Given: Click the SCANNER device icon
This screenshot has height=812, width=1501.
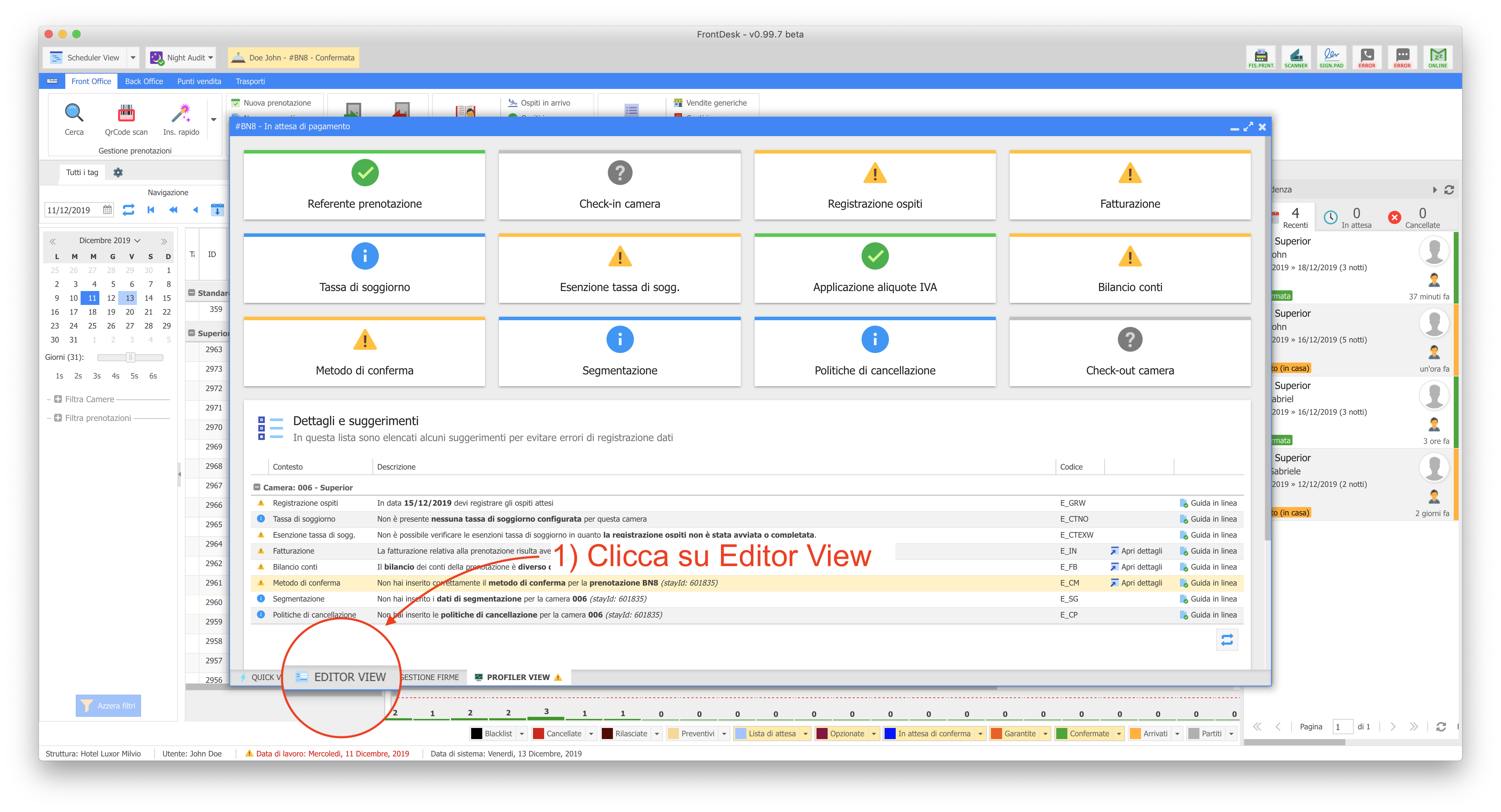Looking at the screenshot, I should [x=1296, y=57].
